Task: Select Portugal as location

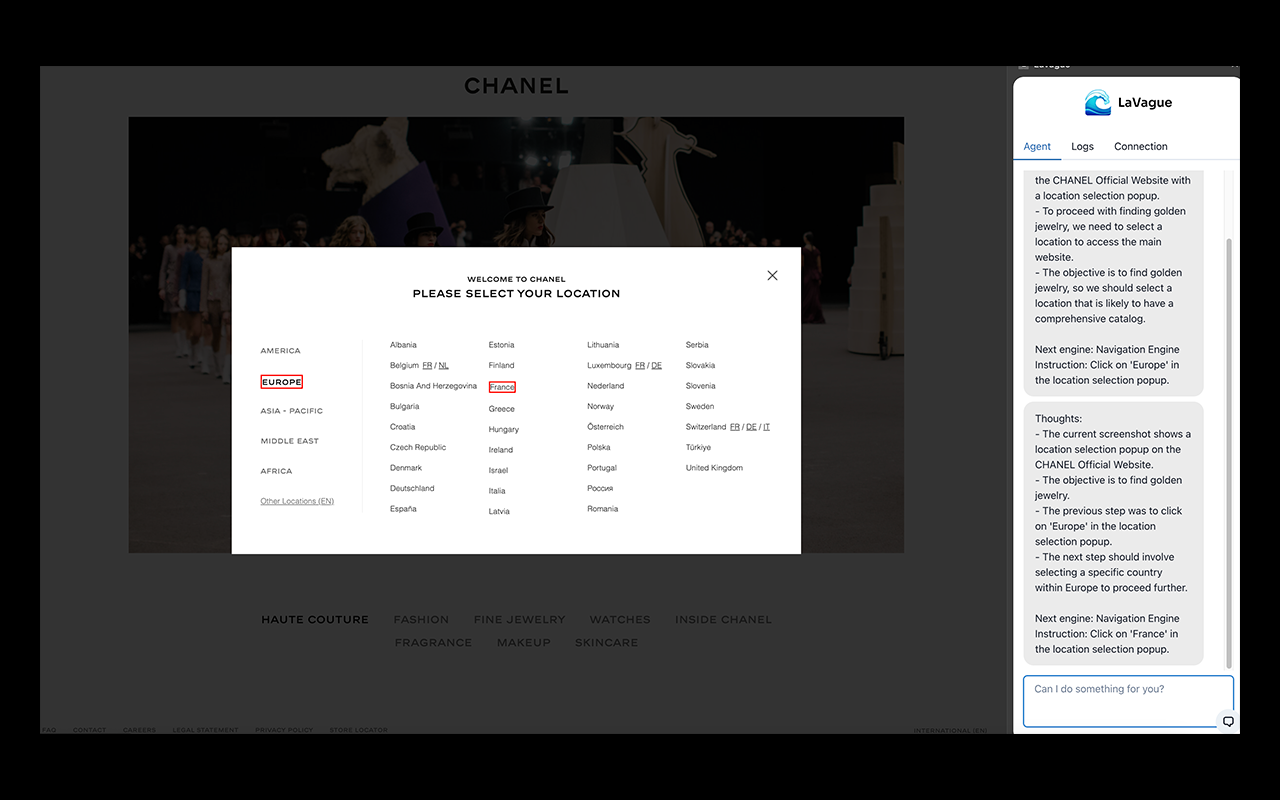Action: pyautogui.click(x=602, y=468)
